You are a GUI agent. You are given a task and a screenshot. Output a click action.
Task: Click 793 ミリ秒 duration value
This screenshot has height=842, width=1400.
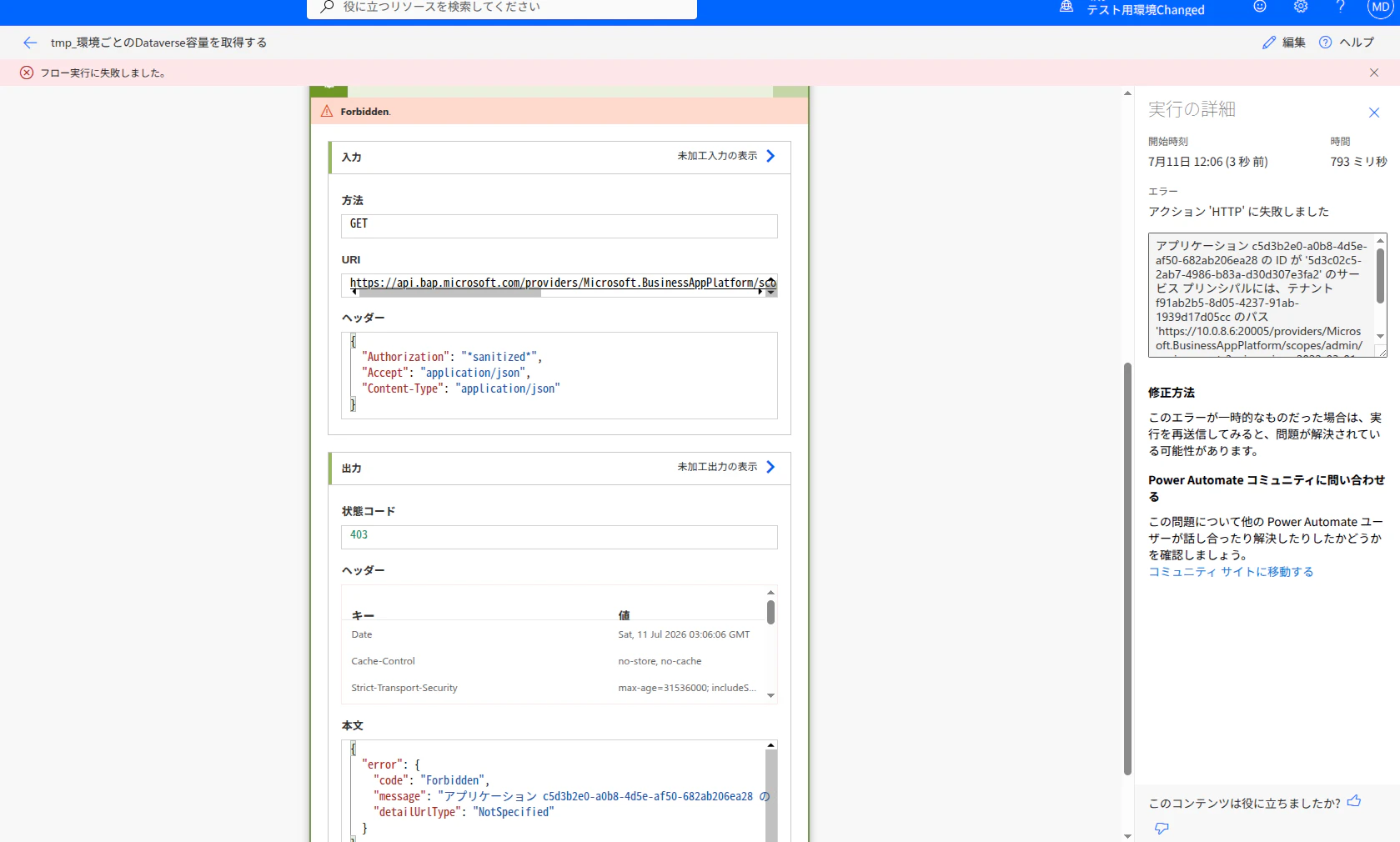(x=1358, y=162)
